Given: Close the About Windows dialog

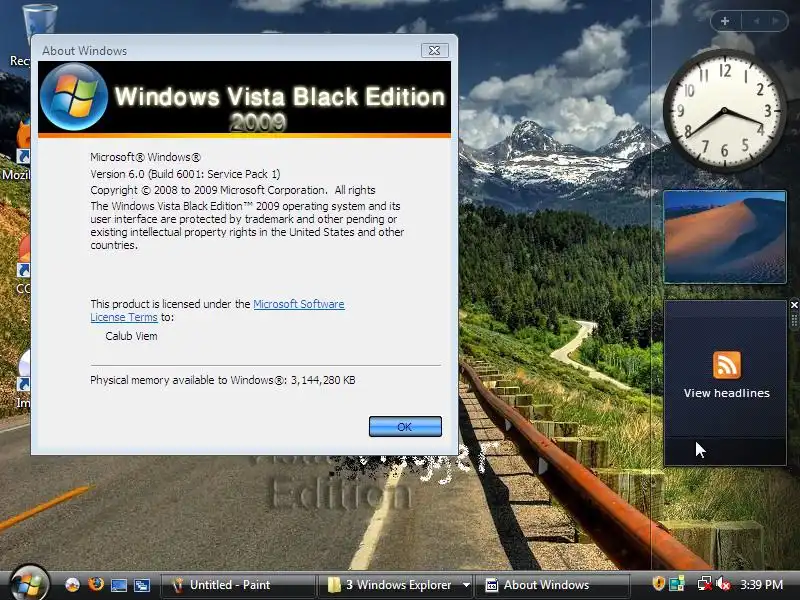Looking at the screenshot, I should pos(435,51).
